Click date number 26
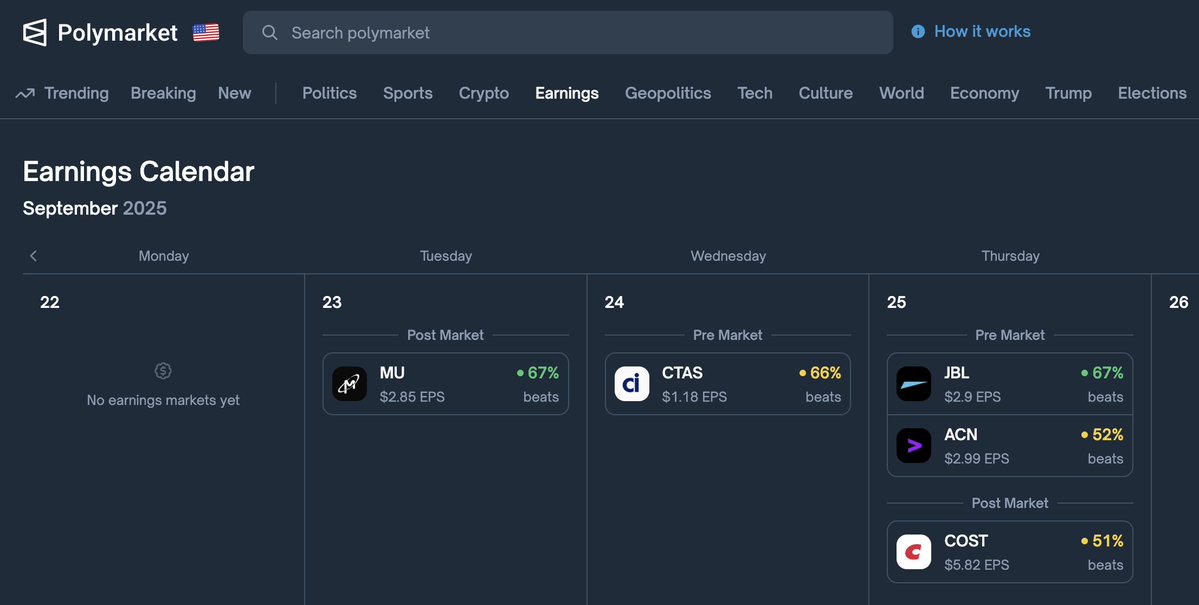 pyautogui.click(x=1178, y=302)
